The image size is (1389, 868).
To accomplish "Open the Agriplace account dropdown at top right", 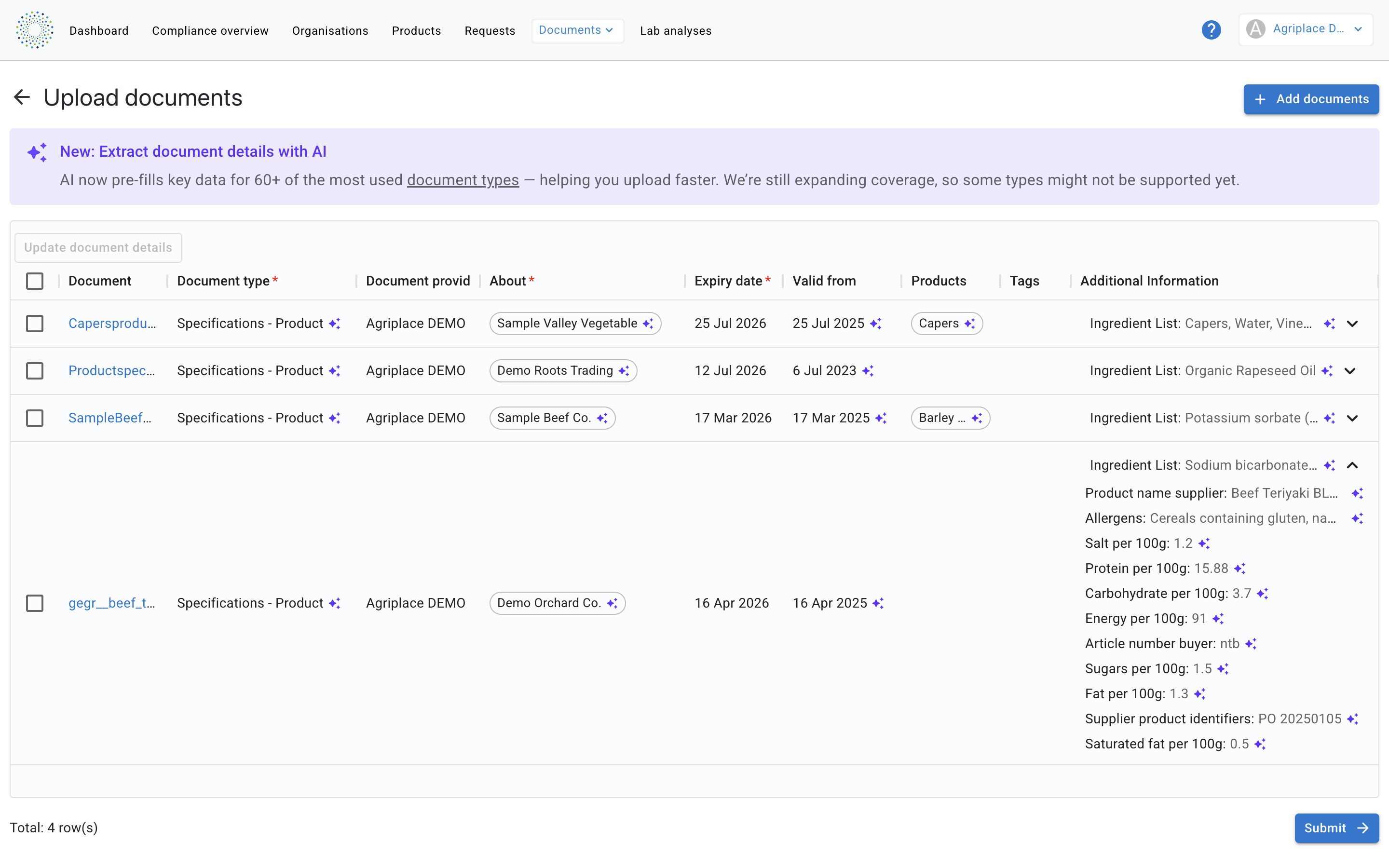I will tap(1305, 29).
